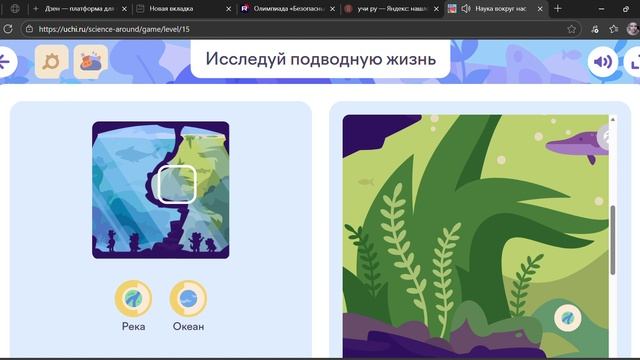
Task: Close the Олимпиада tab
Action: 333,9
